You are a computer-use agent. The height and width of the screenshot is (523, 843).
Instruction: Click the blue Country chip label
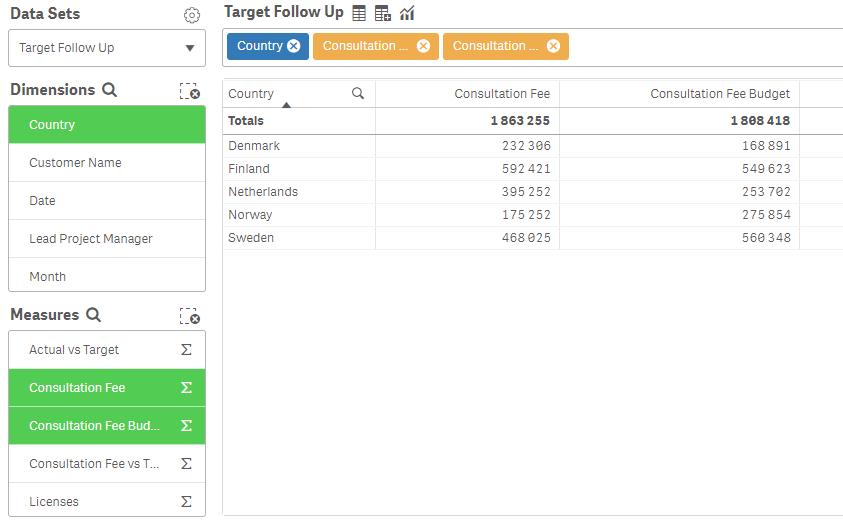point(260,46)
